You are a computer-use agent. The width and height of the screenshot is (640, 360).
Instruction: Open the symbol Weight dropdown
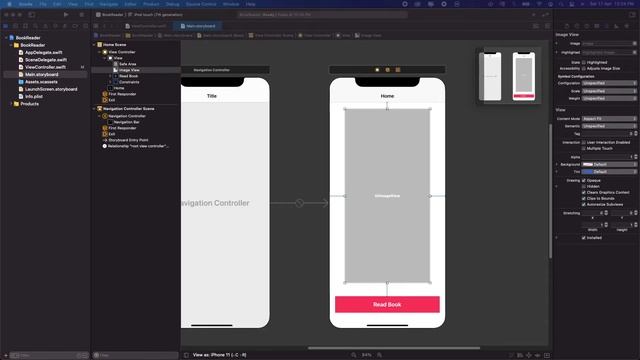[609, 98]
